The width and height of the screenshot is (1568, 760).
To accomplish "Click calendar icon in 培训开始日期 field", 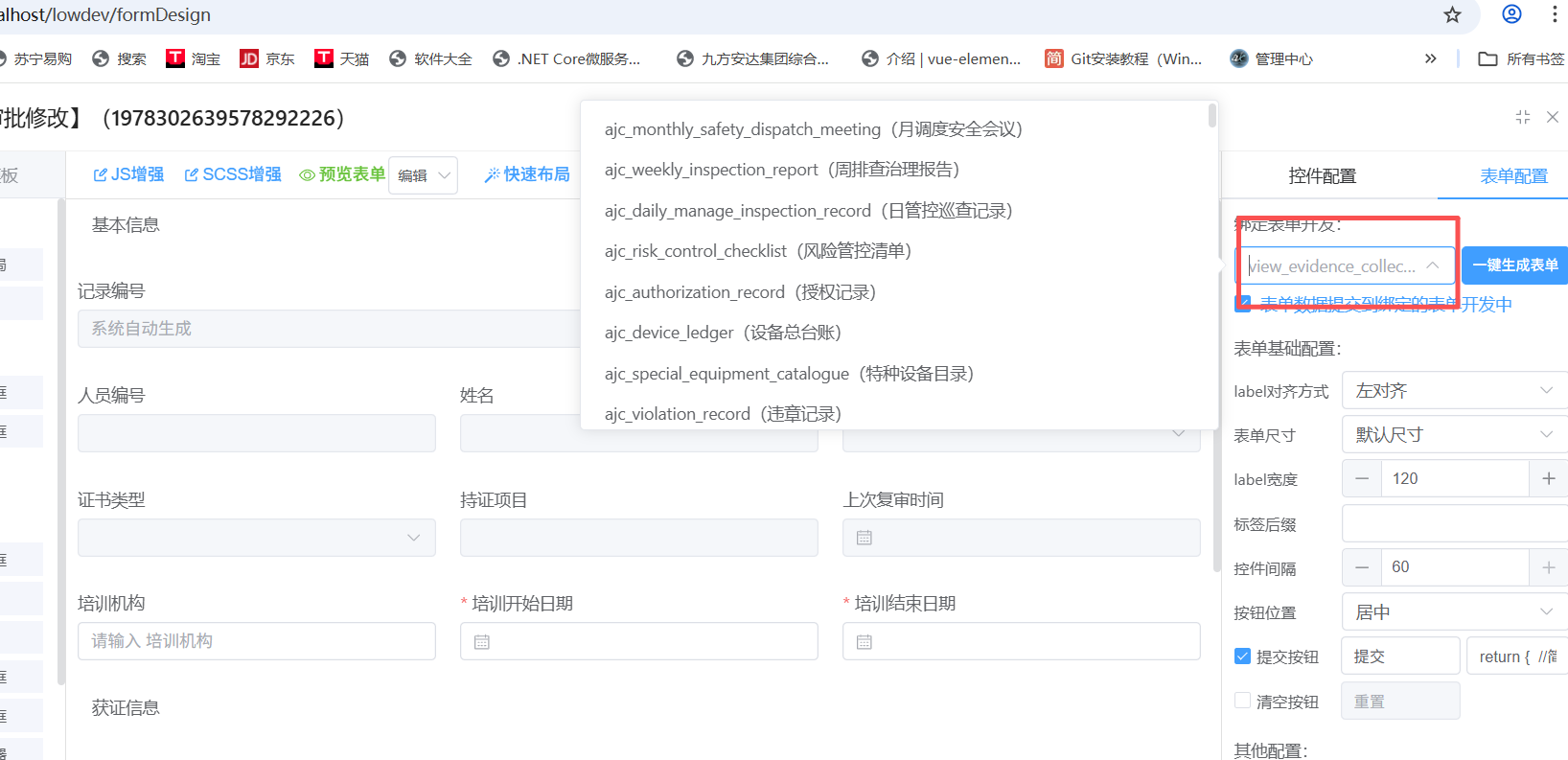I will (x=482, y=642).
